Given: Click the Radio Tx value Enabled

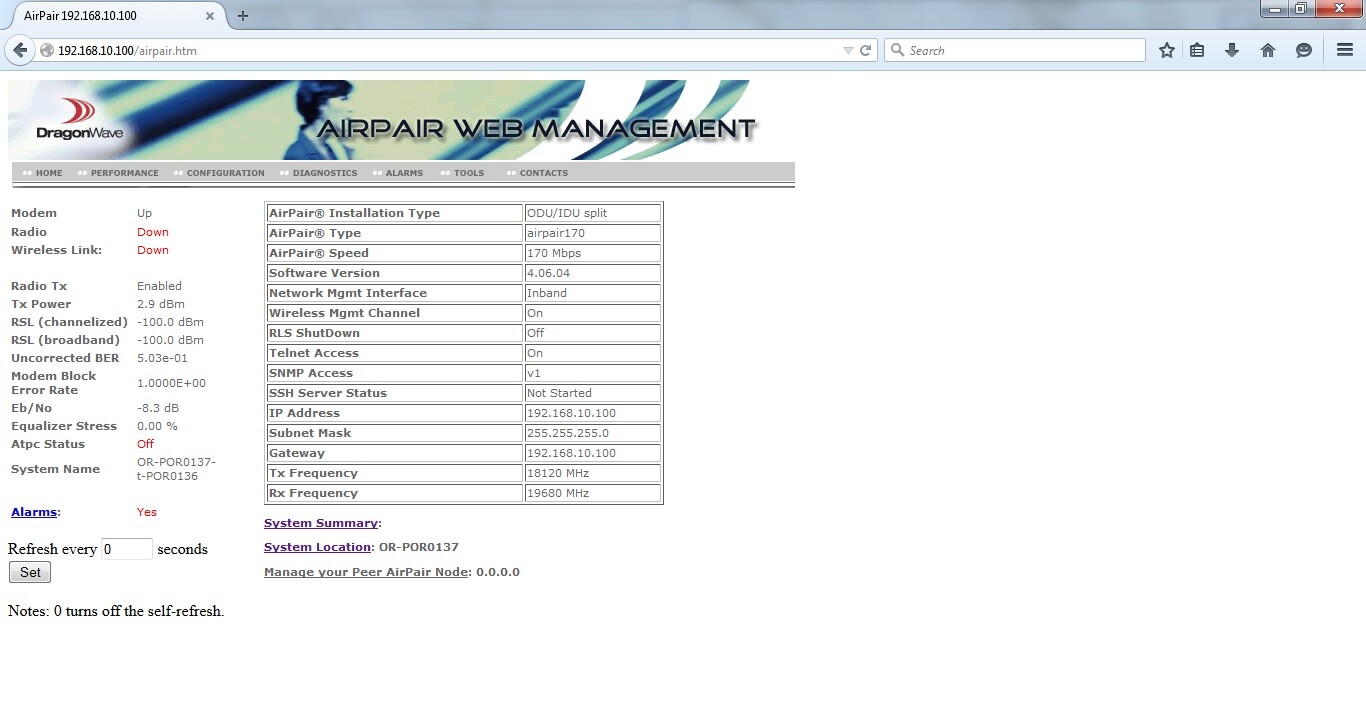Looking at the screenshot, I should pyautogui.click(x=160, y=286).
